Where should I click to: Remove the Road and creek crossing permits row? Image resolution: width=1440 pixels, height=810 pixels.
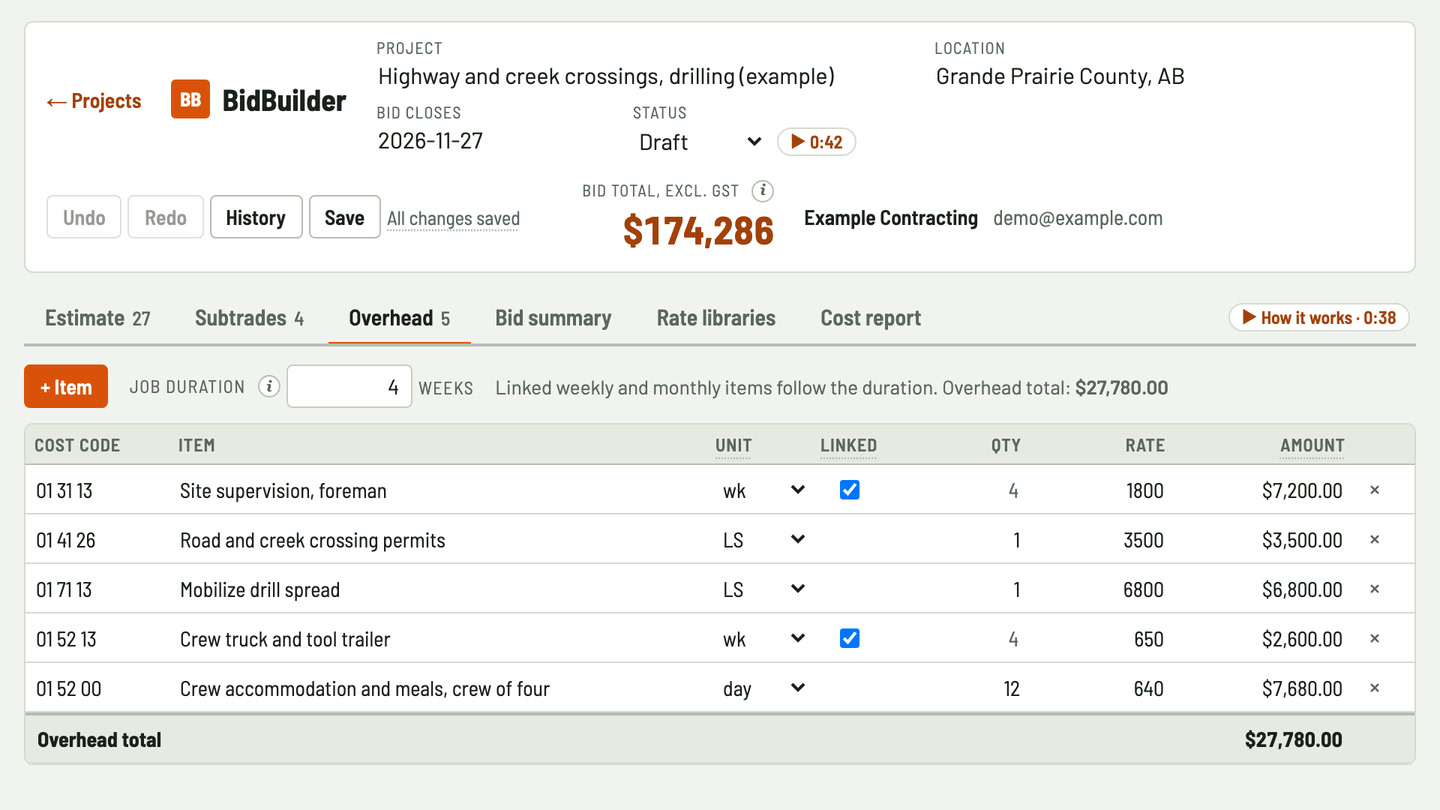(x=1375, y=540)
